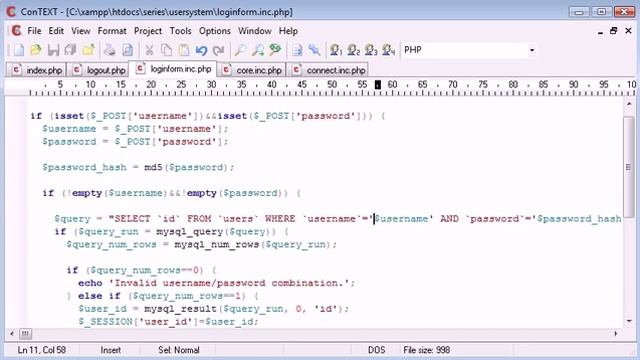The height and width of the screenshot is (360, 640).
Task: Save the current file via floppy icon
Action: pyautogui.click(x=53, y=50)
